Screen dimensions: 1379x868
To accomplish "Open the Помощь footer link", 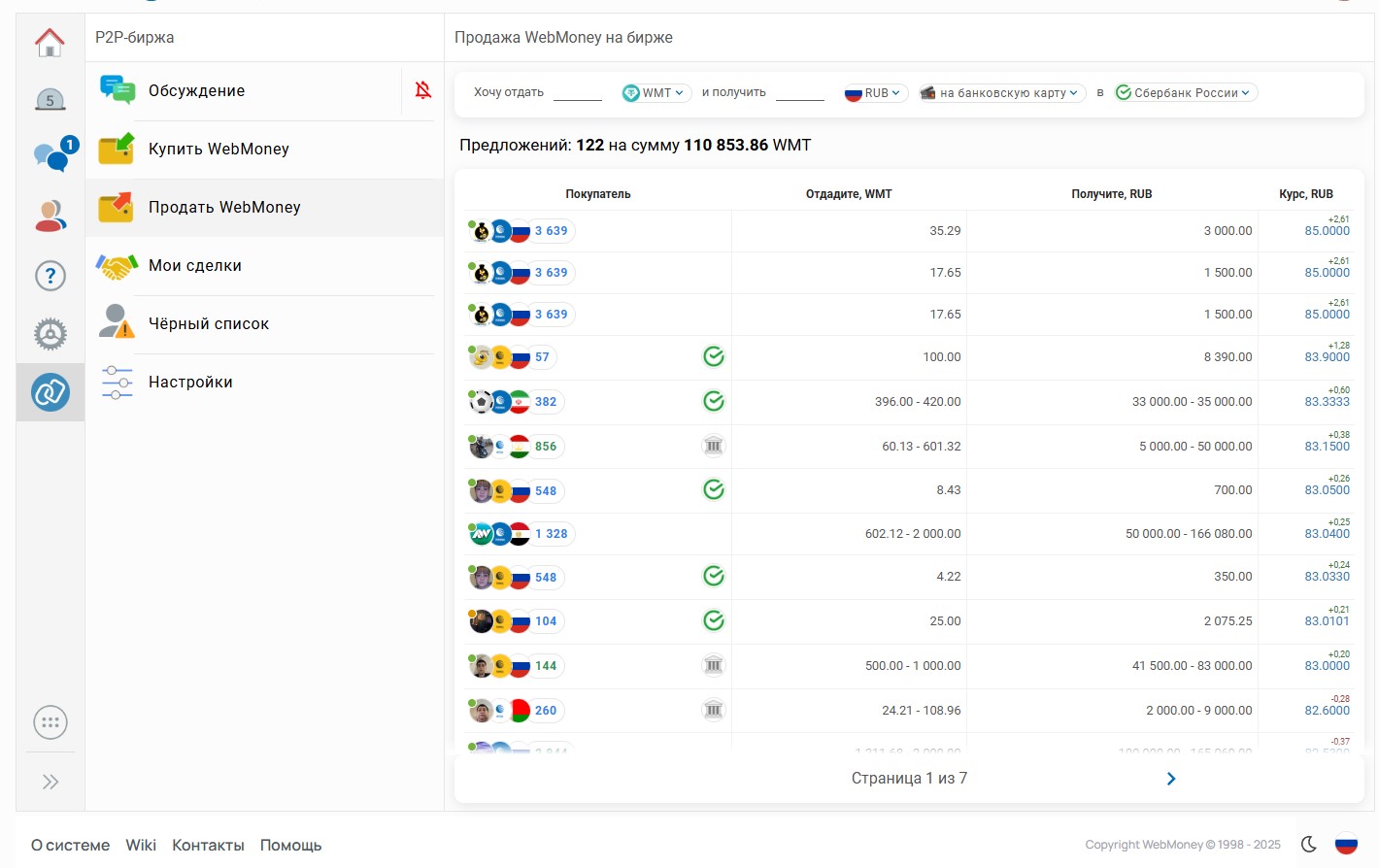I will point(290,846).
